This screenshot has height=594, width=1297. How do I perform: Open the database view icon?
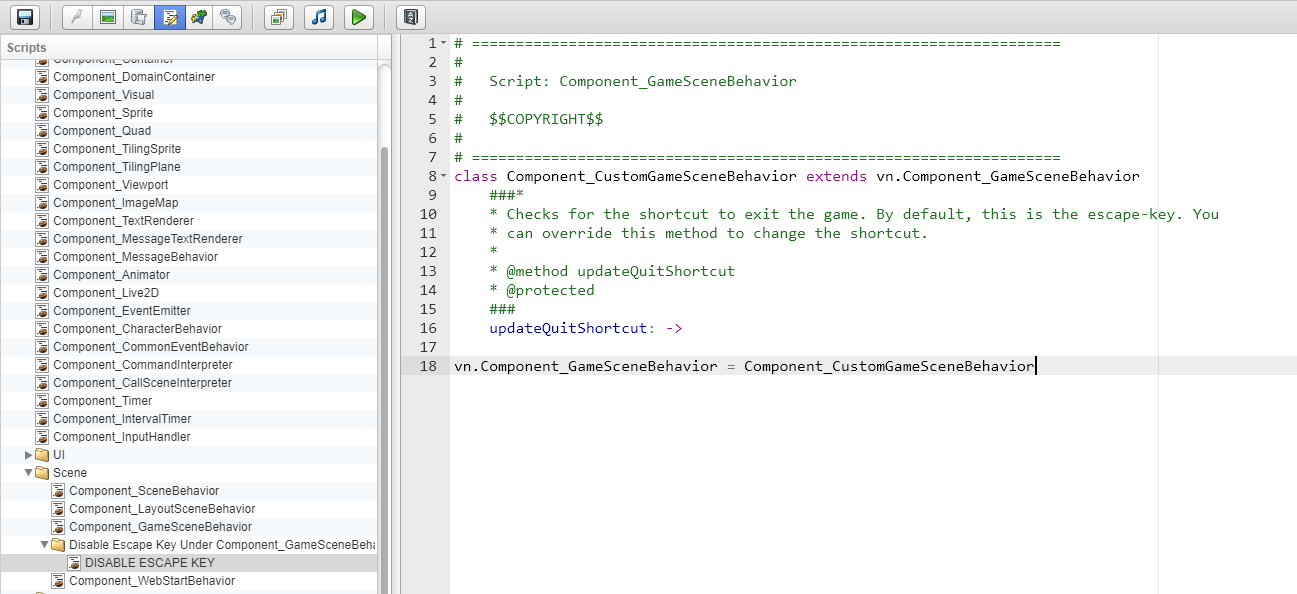(139, 17)
